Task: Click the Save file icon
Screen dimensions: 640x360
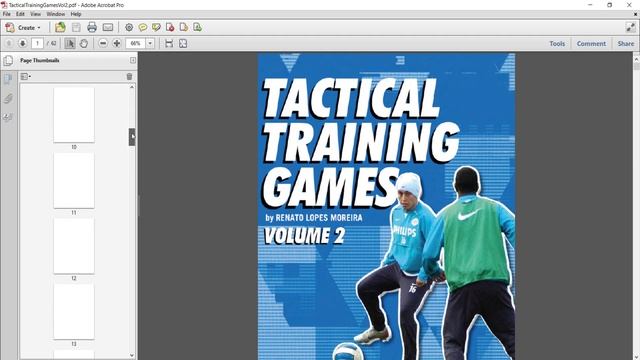Action: click(76, 27)
